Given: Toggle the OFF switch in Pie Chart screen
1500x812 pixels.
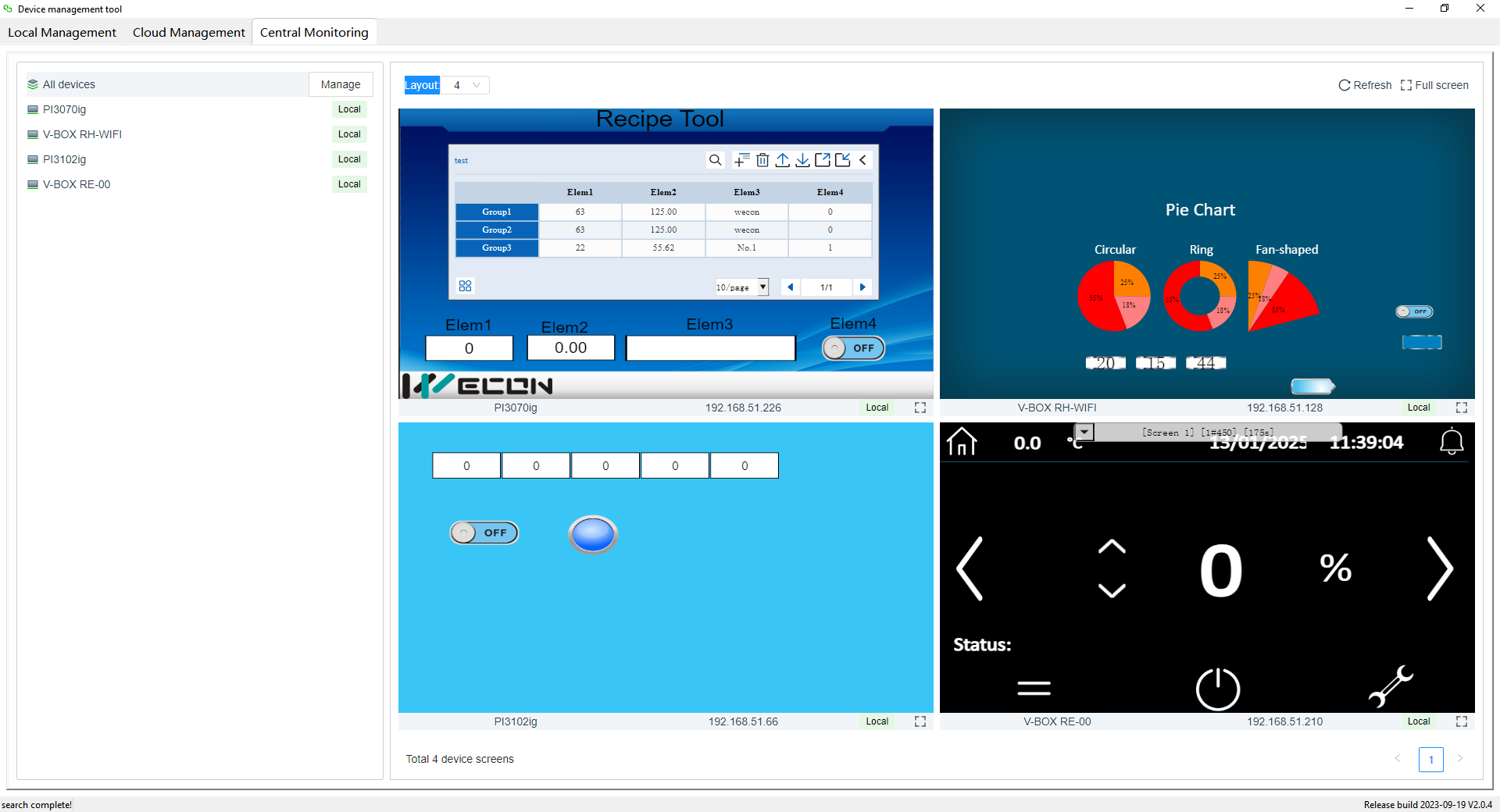Looking at the screenshot, I should coord(1415,312).
